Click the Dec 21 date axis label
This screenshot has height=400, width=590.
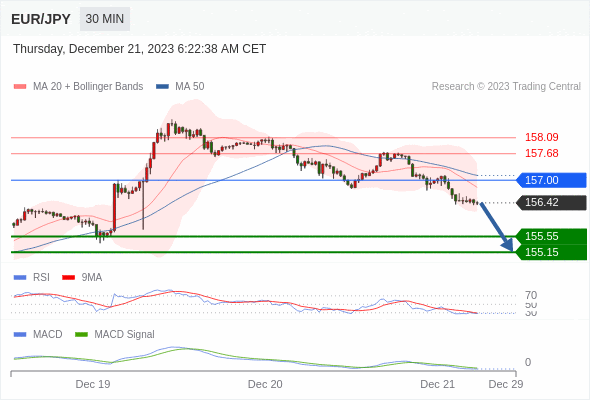[x=437, y=384]
